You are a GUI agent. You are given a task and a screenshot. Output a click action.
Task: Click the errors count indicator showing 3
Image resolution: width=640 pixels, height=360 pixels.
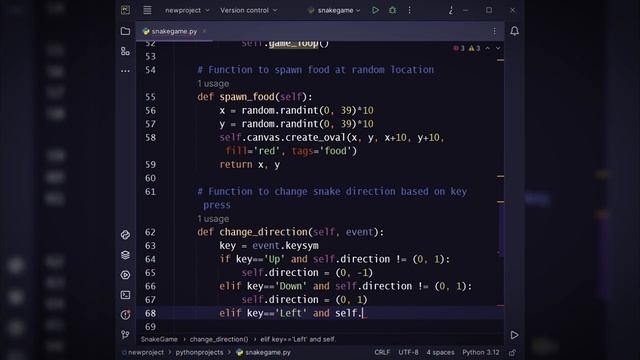coord(459,48)
